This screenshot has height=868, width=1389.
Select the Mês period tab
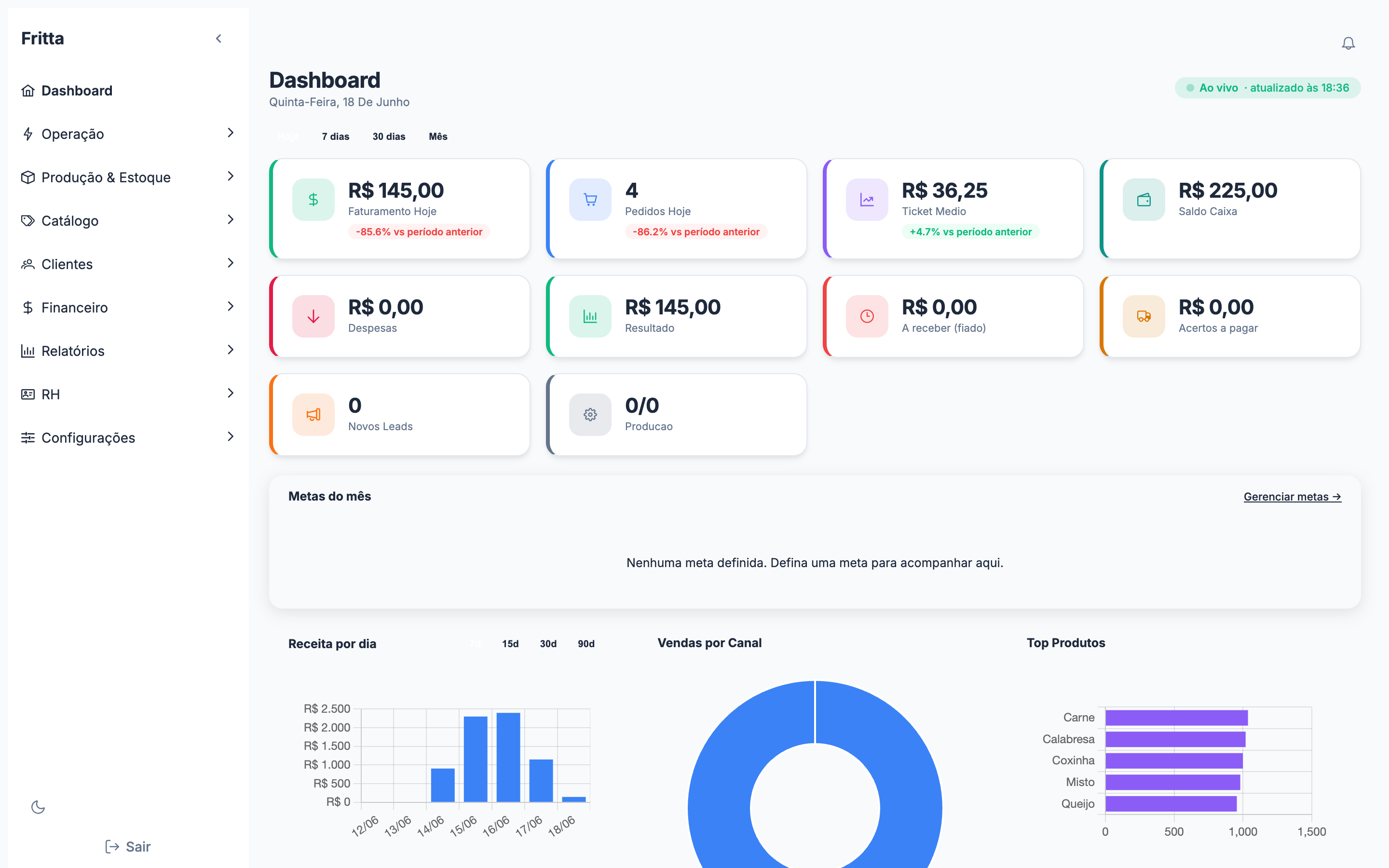pyautogui.click(x=438, y=136)
